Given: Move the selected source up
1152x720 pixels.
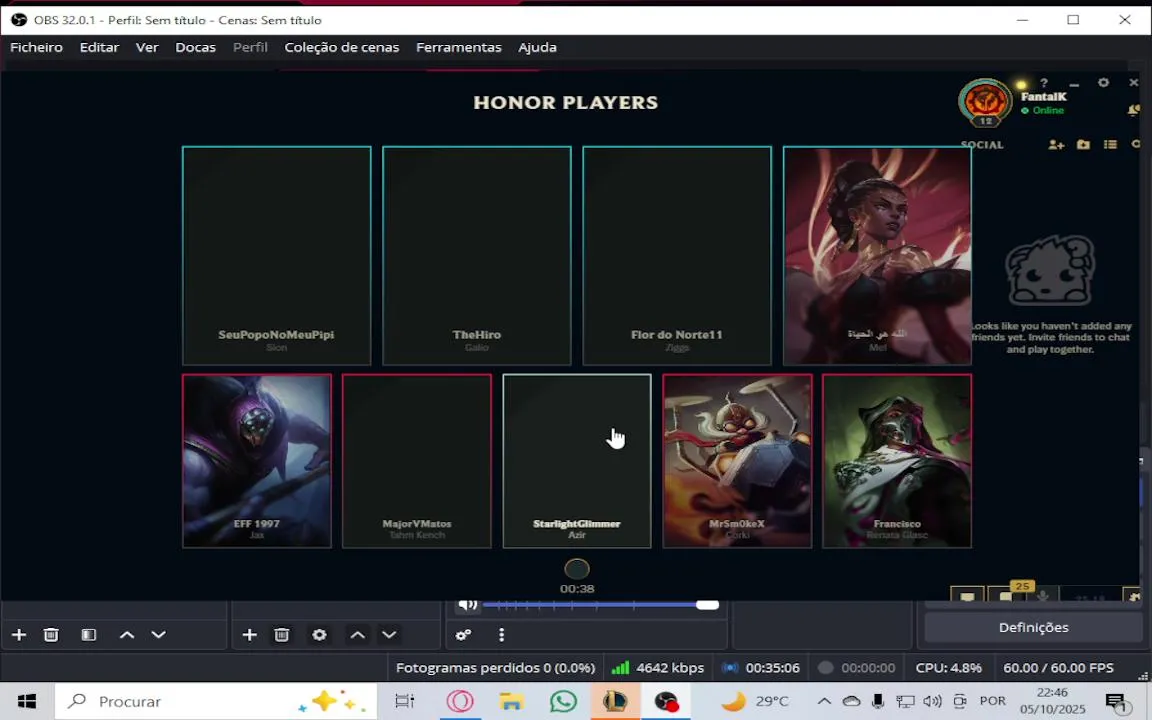Looking at the screenshot, I should 358,635.
